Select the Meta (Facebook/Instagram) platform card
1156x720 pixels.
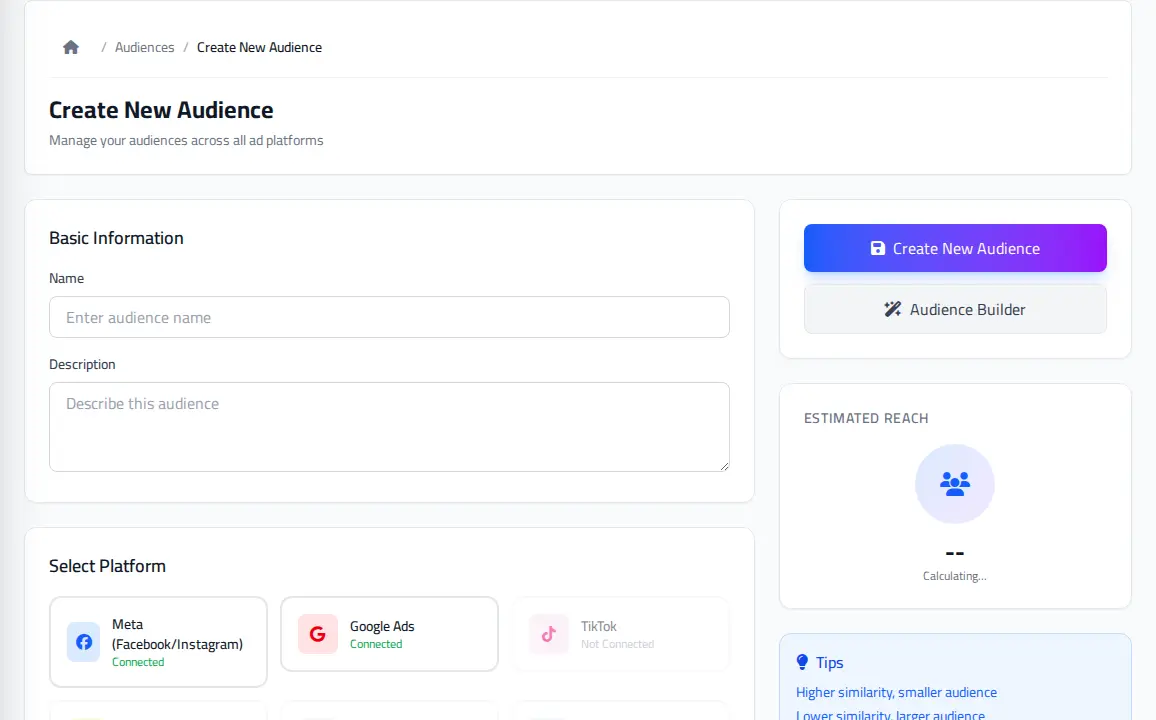click(x=159, y=642)
